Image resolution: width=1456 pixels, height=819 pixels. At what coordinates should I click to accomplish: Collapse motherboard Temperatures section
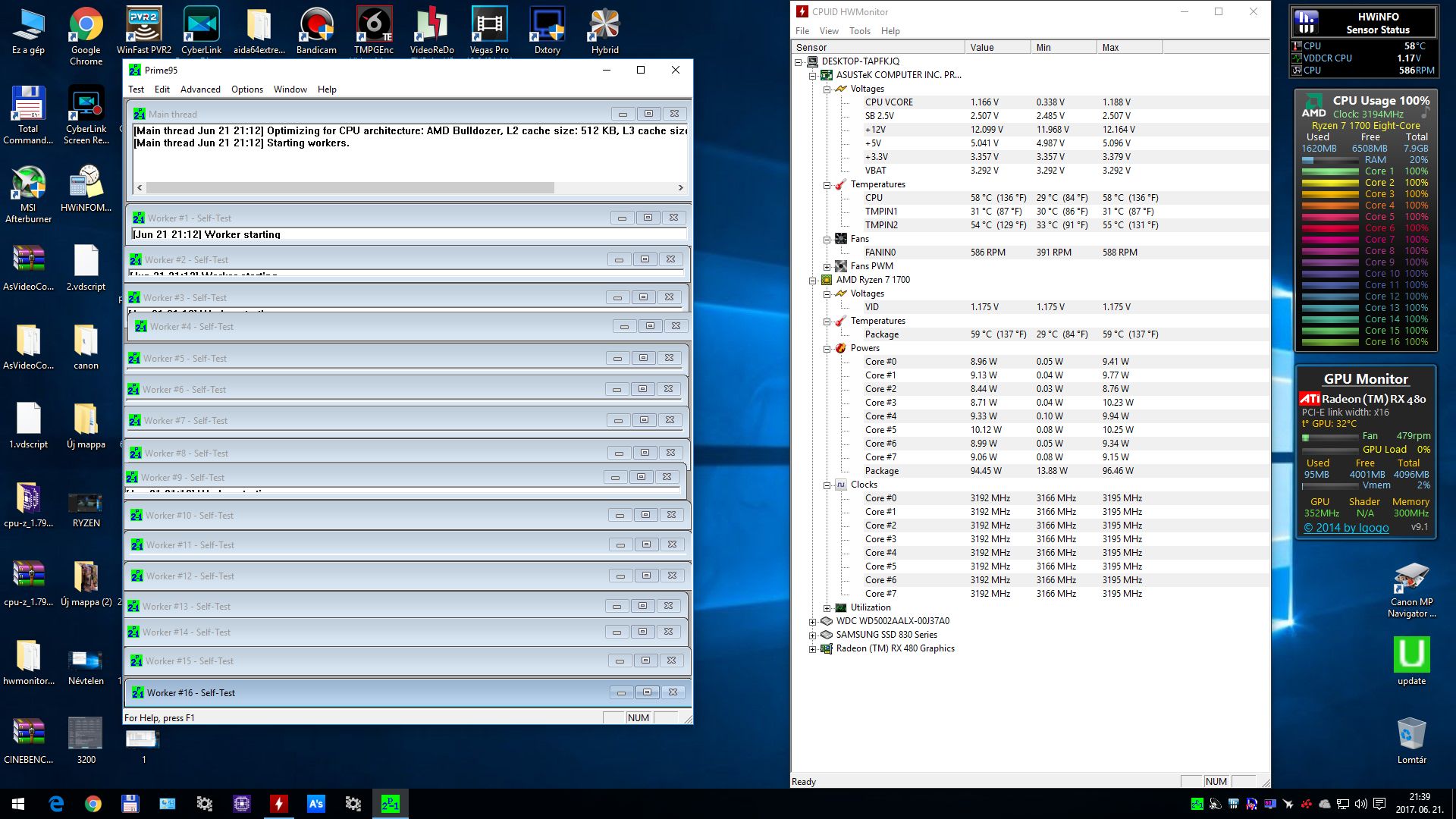(827, 184)
